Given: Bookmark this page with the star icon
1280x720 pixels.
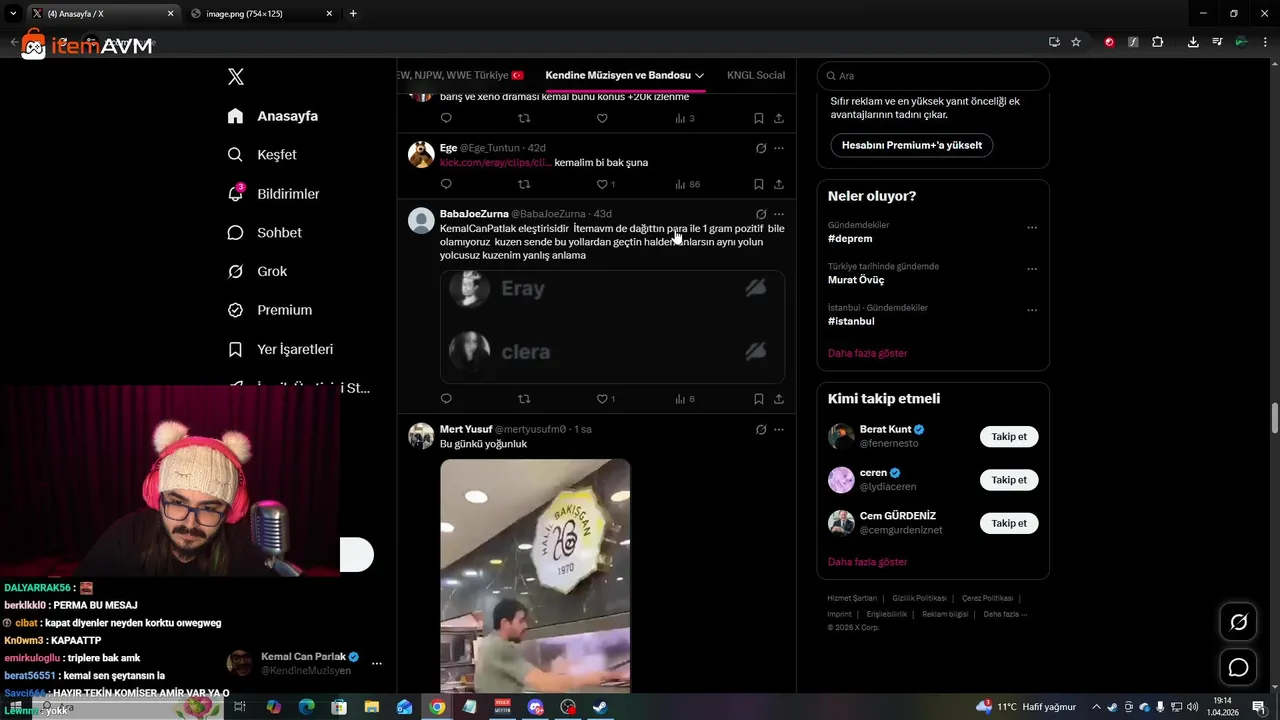Looking at the screenshot, I should click(x=1076, y=42).
